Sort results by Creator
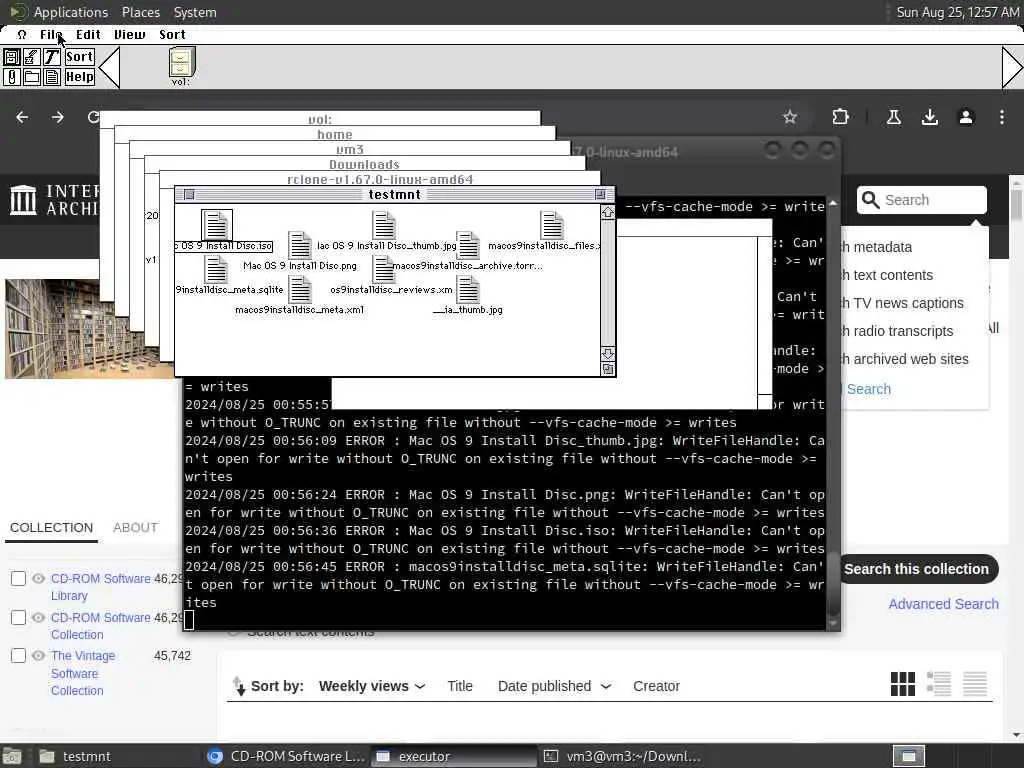 click(656, 686)
